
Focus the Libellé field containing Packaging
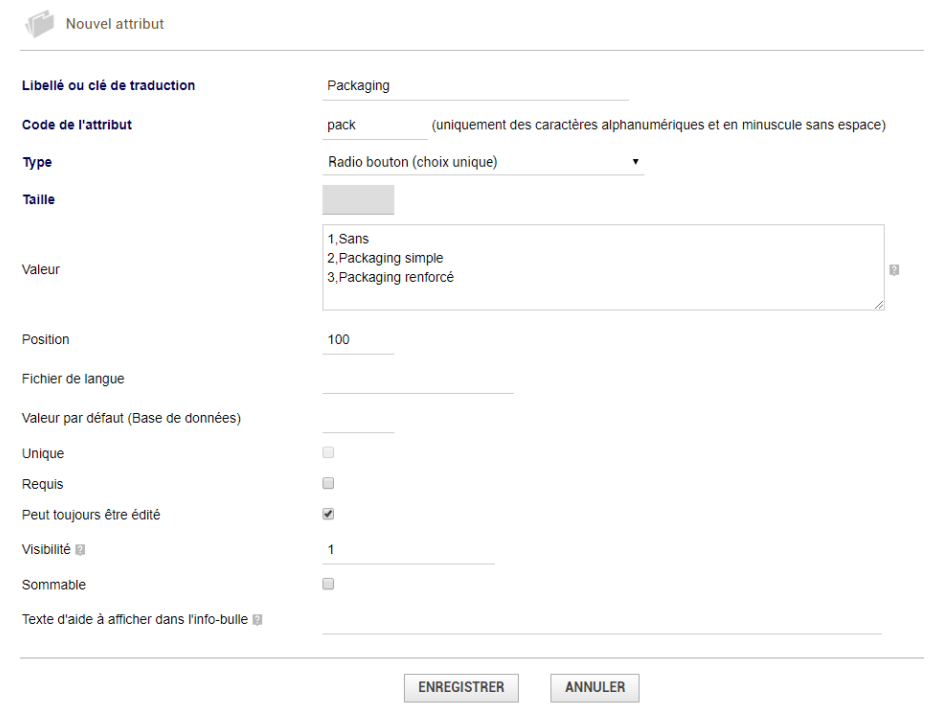(475, 86)
